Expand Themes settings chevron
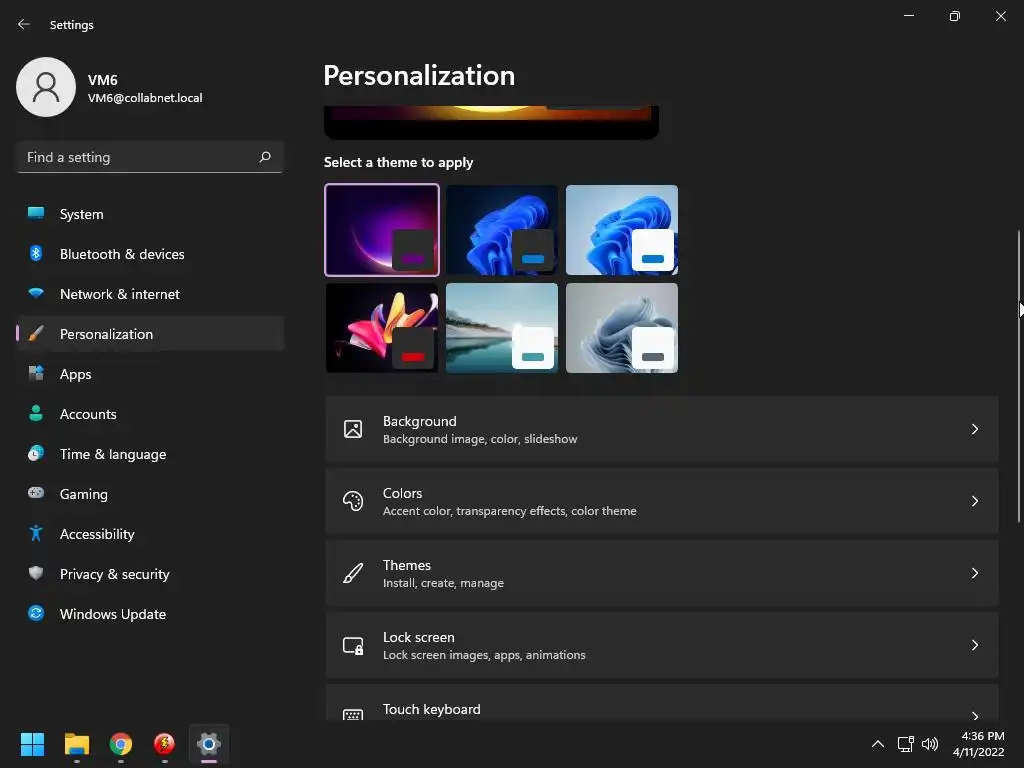 974,573
